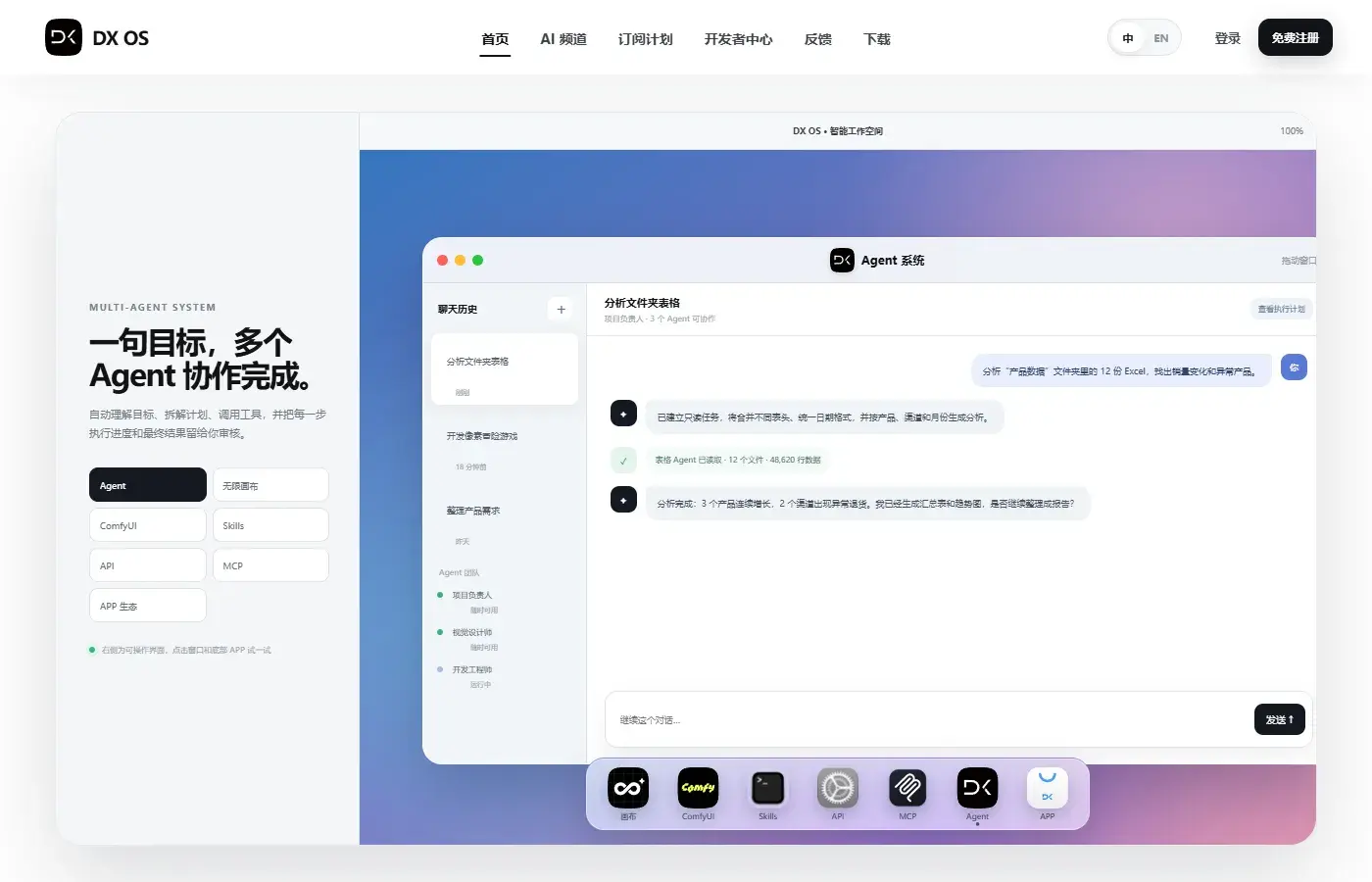
Task: Click the 100% zoom indicator
Action: pos(1292,131)
